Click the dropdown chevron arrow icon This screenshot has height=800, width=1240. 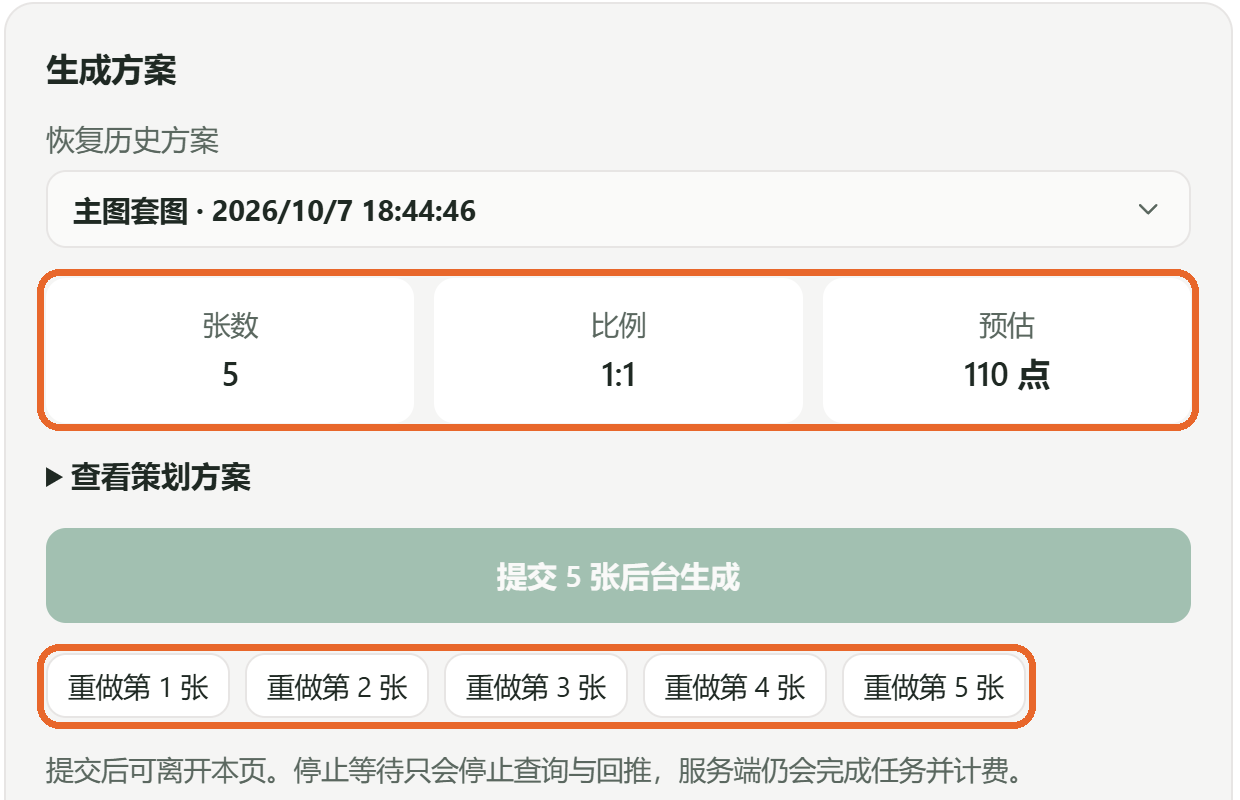tap(1148, 210)
